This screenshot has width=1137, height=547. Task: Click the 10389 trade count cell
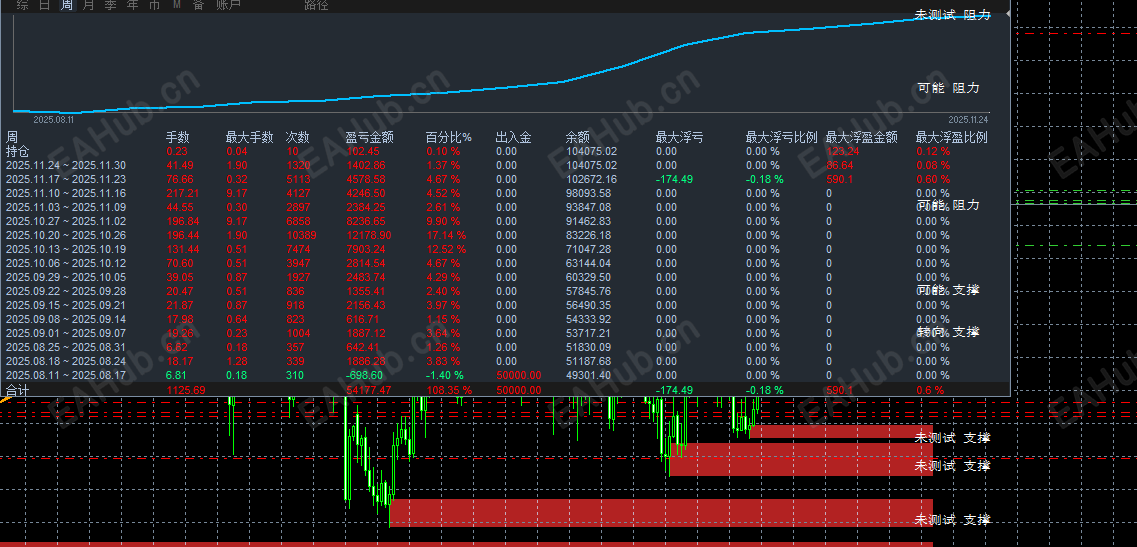[301, 235]
